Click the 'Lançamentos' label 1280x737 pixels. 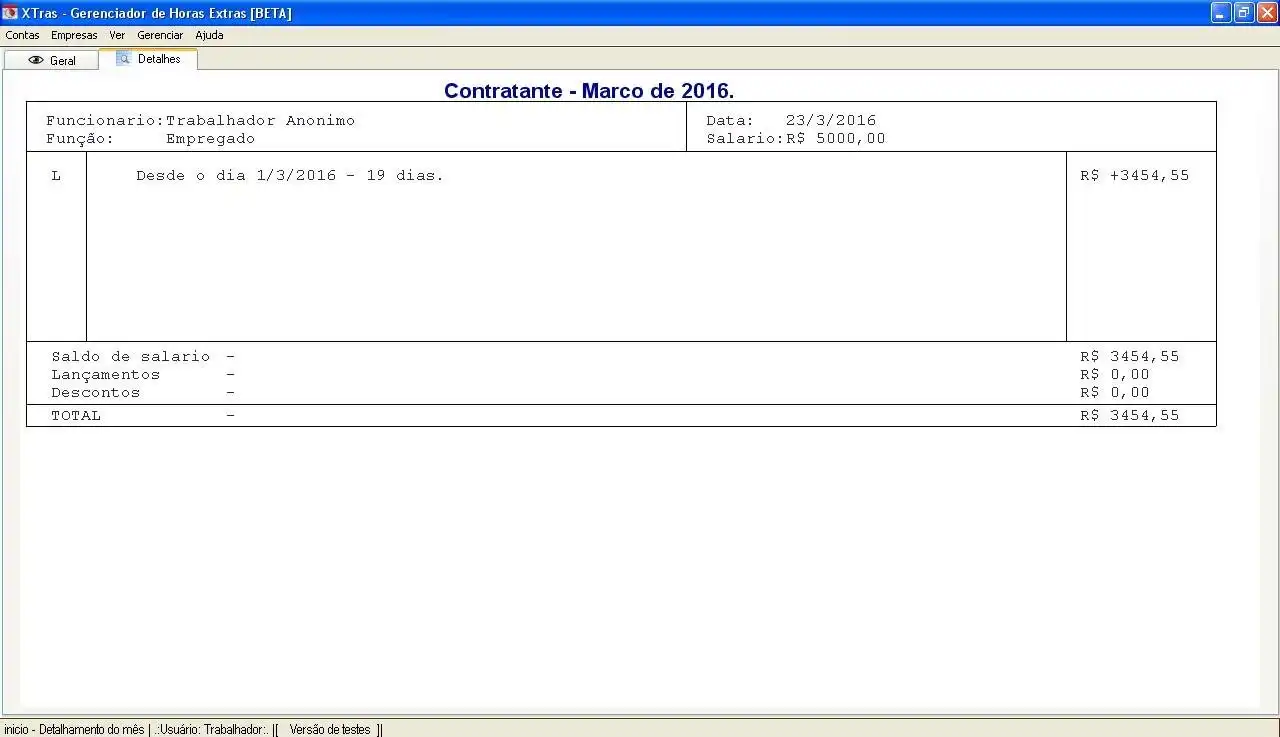106,375
